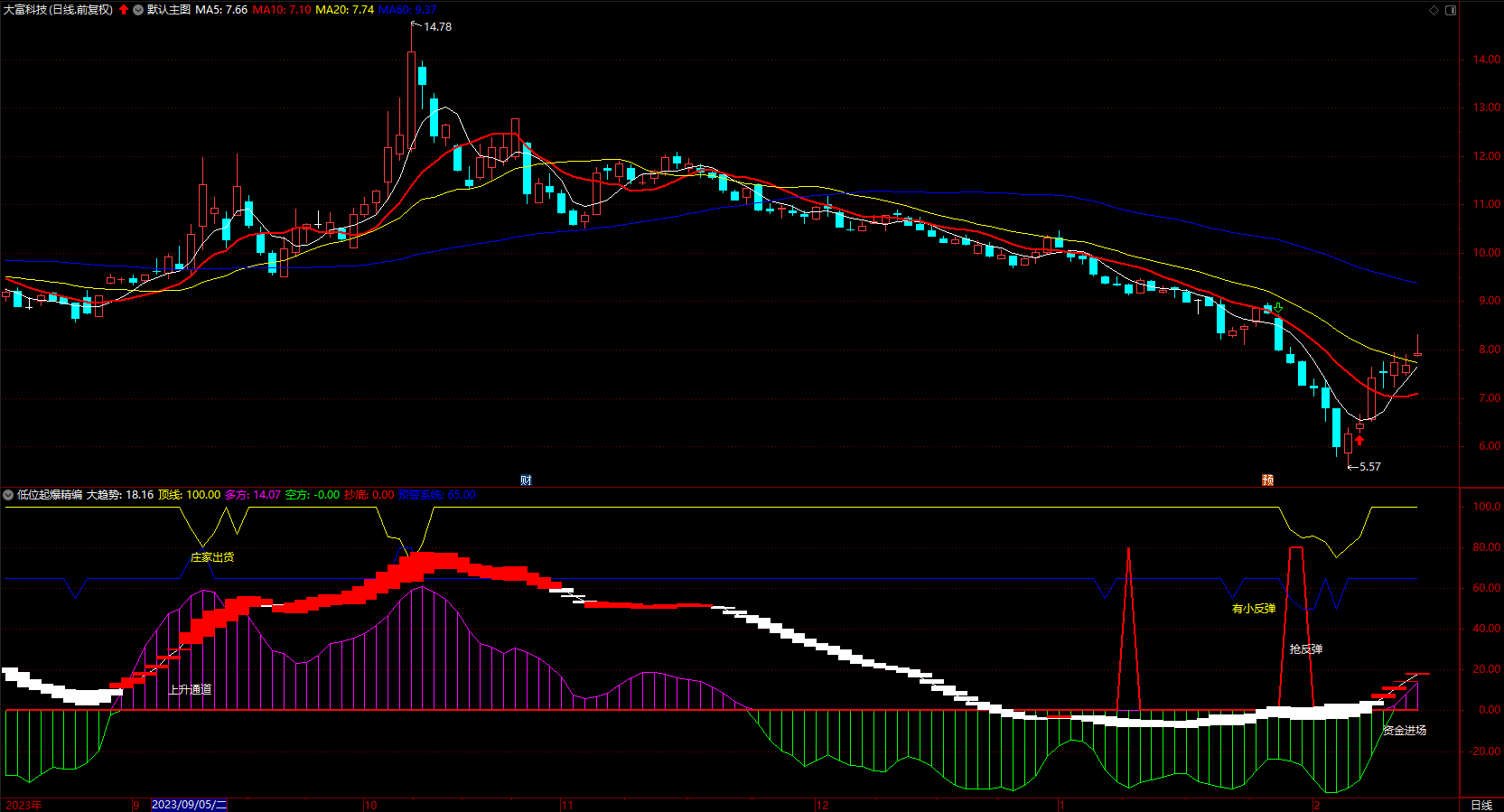Click the 预 forecast marker icon
The width and height of the screenshot is (1504, 812).
pyautogui.click(x=1267, y=480)
